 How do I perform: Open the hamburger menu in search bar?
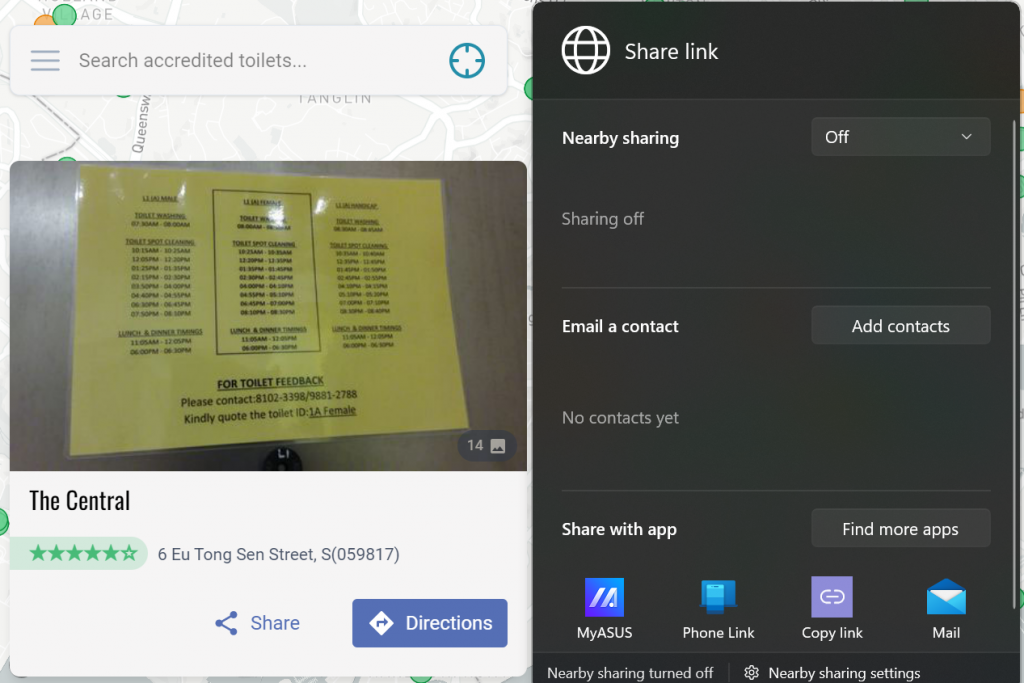tap(45, 61)
